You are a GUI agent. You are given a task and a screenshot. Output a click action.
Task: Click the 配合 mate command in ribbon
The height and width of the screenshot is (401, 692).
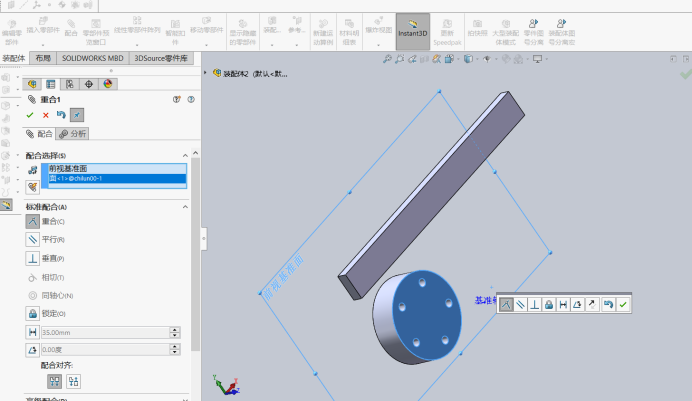(71, 28)
